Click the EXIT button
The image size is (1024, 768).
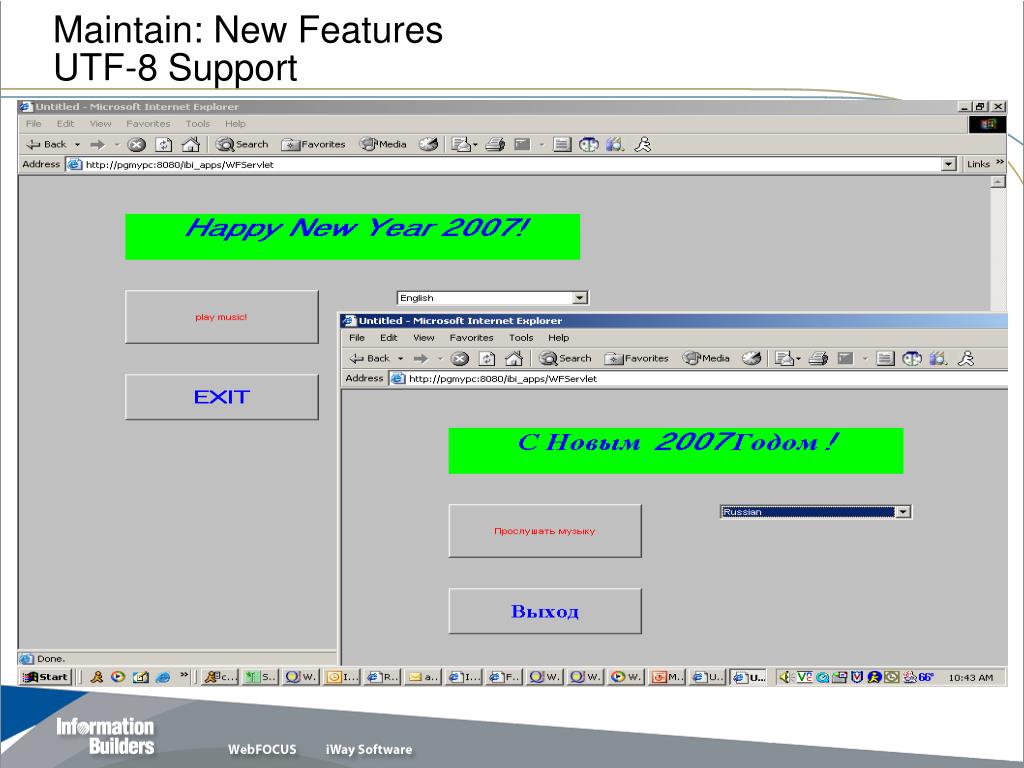click(x=221, y=397)
